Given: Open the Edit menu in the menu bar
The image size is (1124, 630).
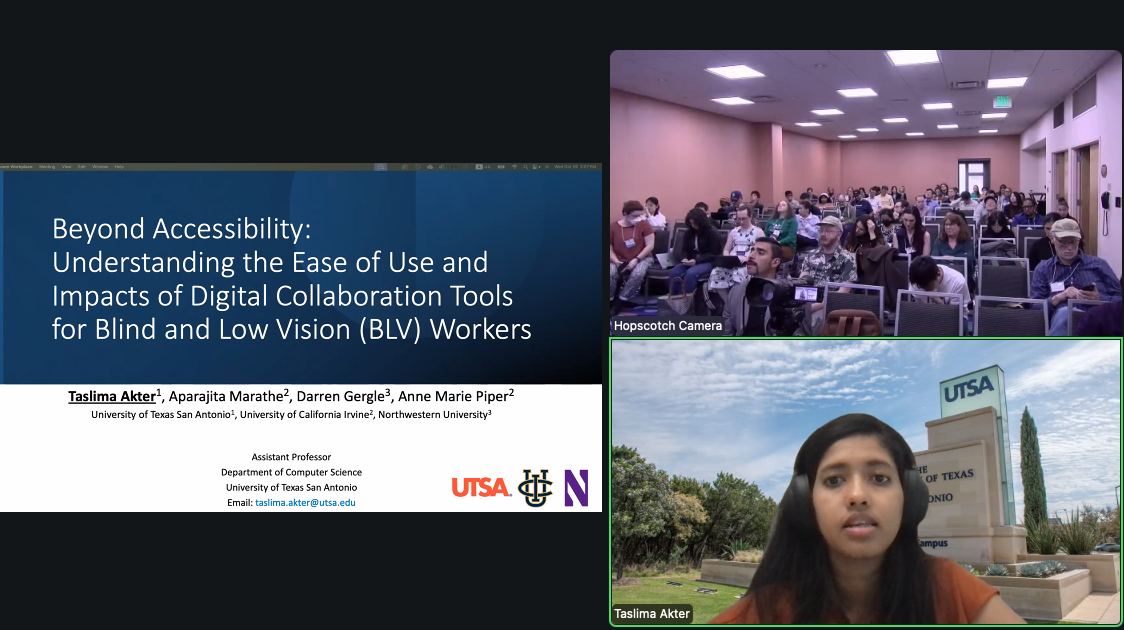Looking at the screenshot, I should (82, 167).
